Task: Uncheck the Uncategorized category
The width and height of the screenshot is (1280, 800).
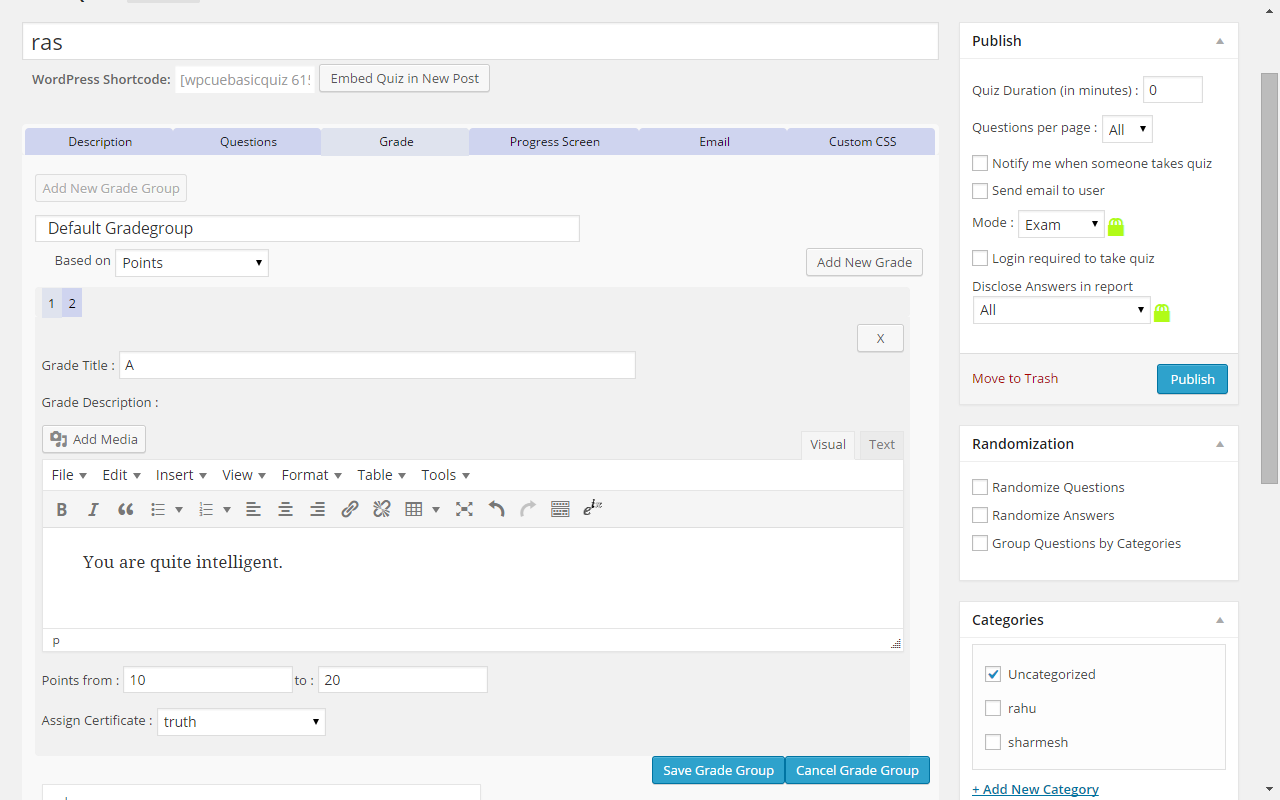Action: click(x=993, y=674)
